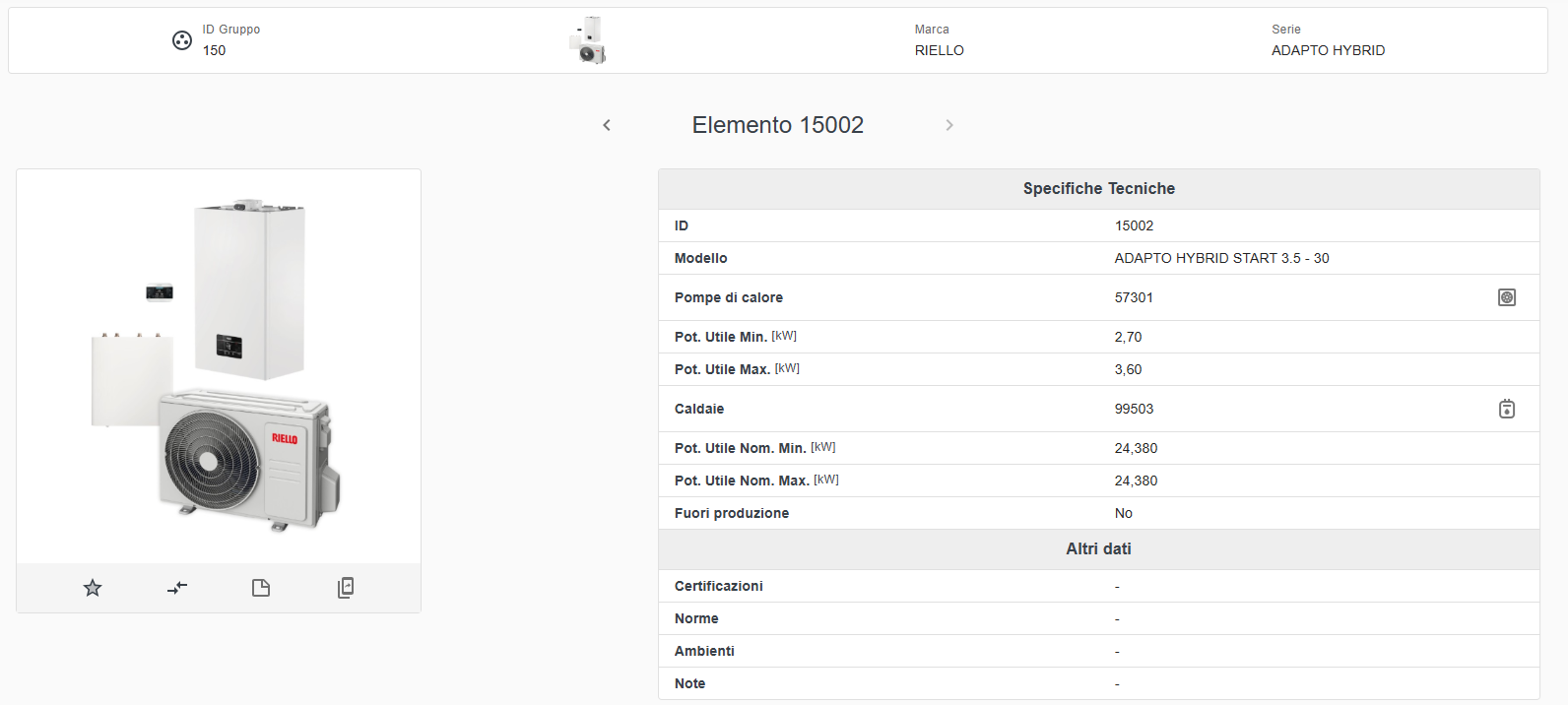Image resolution: width=1568 pixels, height=705 pixels.
Task: Click the RIELLO brand name
Action: click(939, 50)
